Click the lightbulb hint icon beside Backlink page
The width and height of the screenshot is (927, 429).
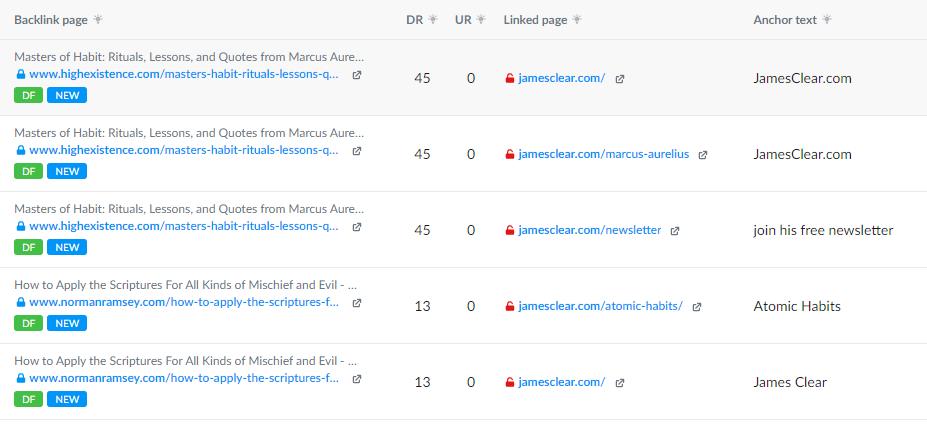point(98,20)
